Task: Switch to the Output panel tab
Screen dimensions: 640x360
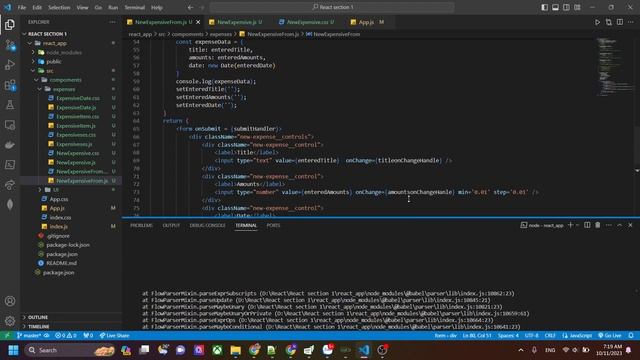Action: pos(171,225)
